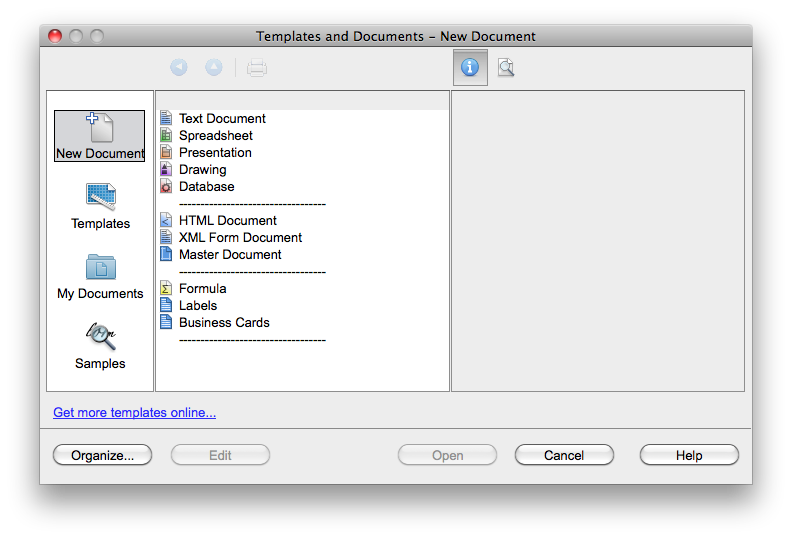Select the "Formula" entry
This screenshot has width=792, height=539.
click(203, 288)
